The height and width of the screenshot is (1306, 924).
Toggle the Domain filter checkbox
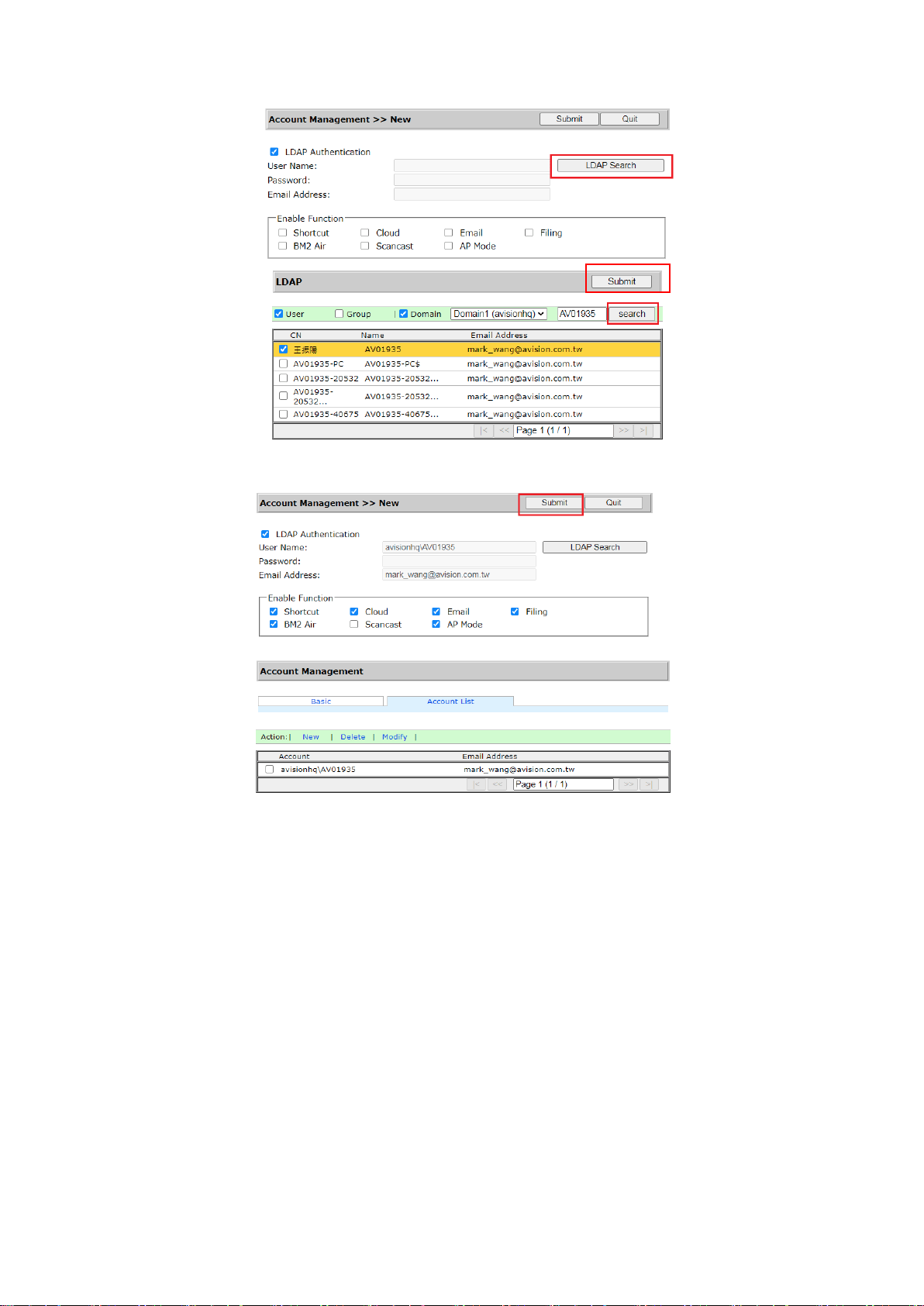pyautogui.click(x=403, y=314)
